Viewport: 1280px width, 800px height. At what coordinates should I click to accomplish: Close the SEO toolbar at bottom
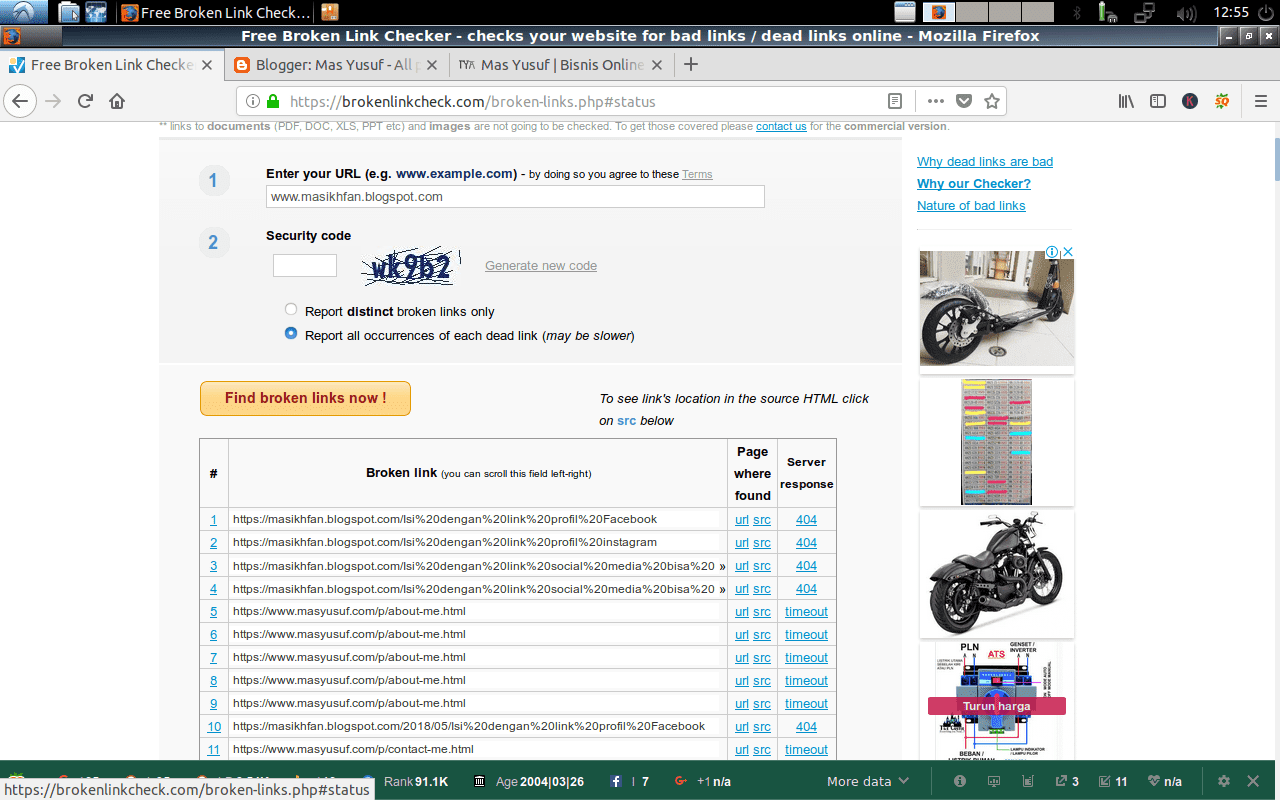coord(1254,781)
